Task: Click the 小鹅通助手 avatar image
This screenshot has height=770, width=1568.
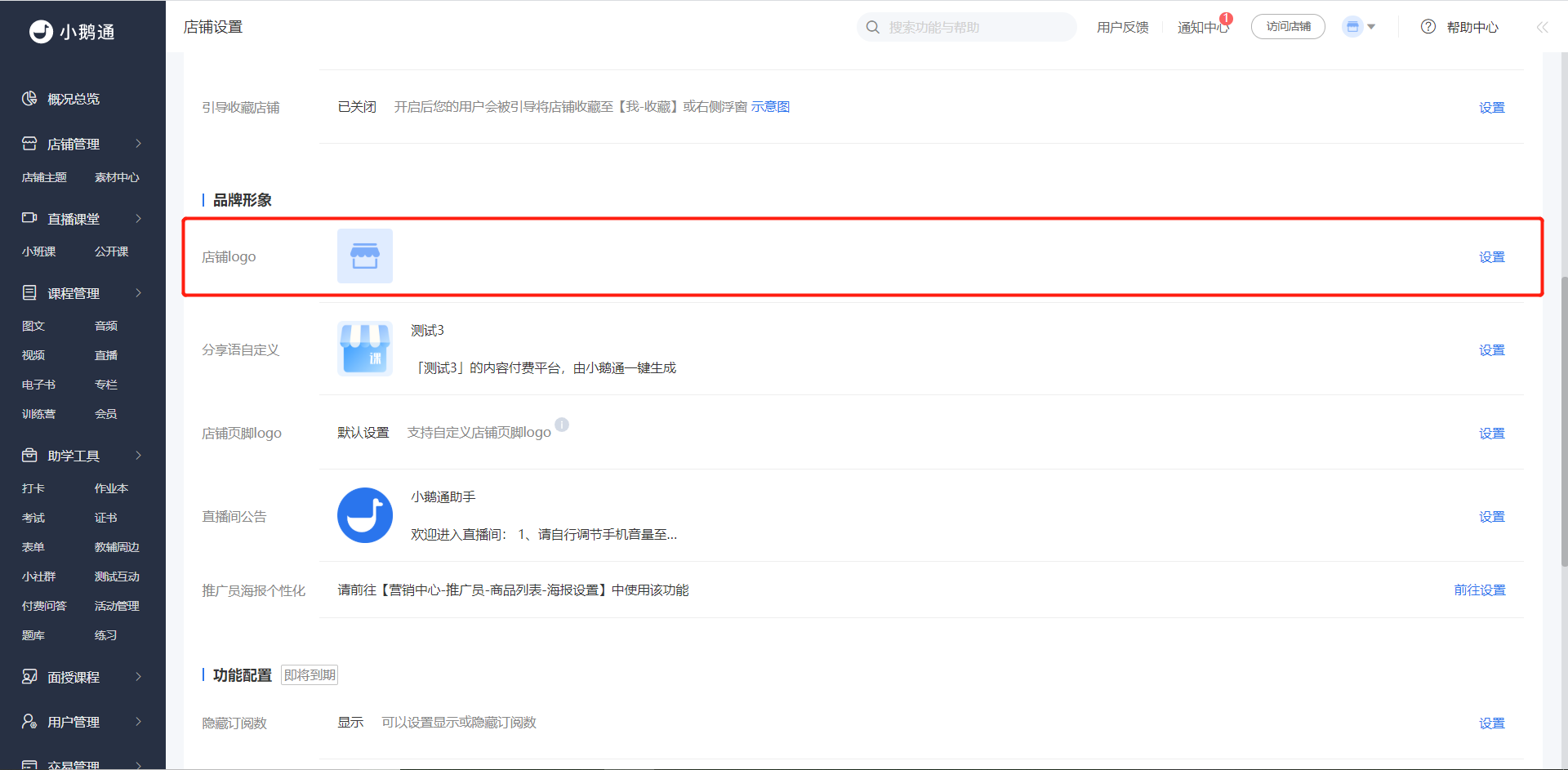Action: click(365, 515)
